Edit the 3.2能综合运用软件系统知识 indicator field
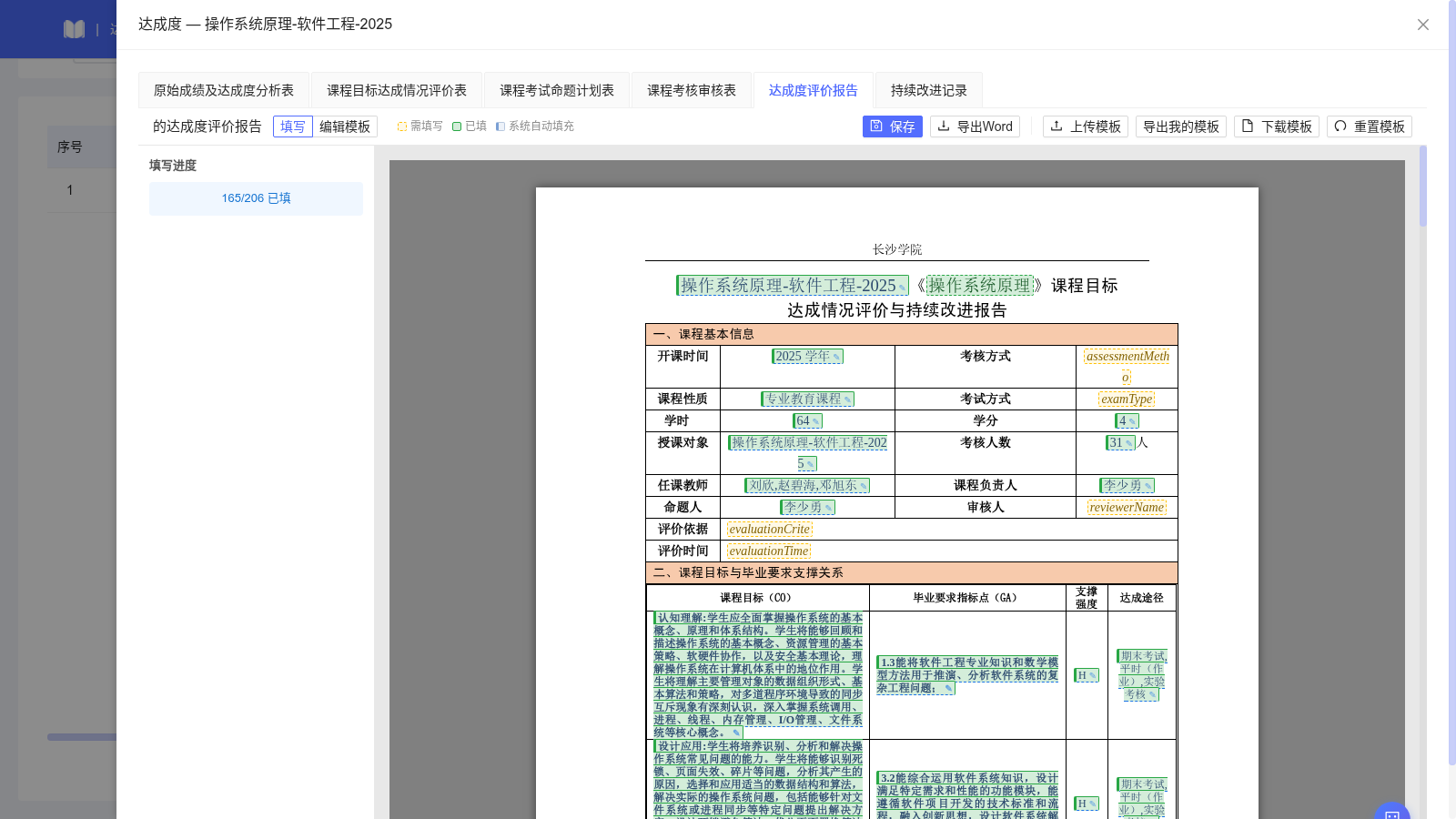The width and height of the screenshot is (1456, 819). click(x=967, y=796)
